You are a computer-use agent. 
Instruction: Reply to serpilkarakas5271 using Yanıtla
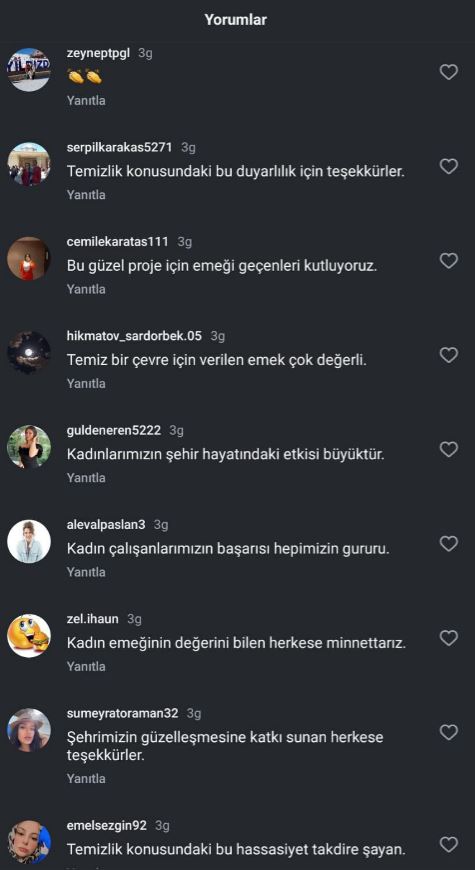coord(86,195)
